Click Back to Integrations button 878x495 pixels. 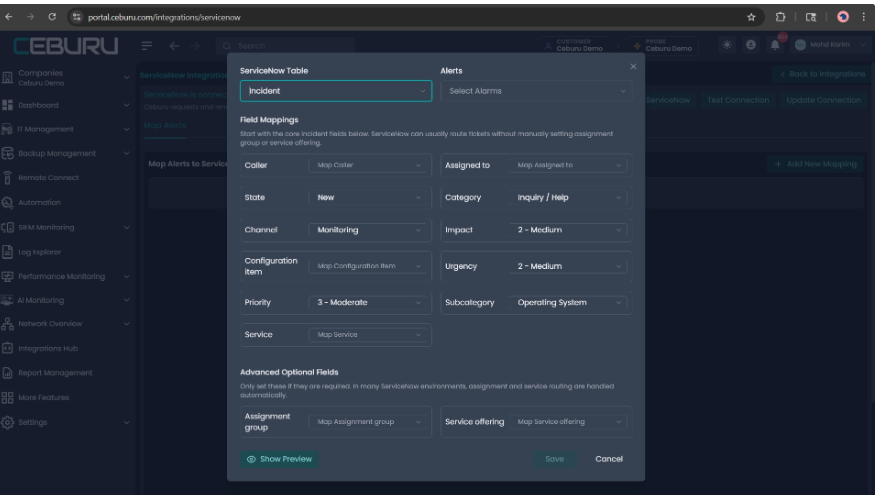(x=823, y=74)
